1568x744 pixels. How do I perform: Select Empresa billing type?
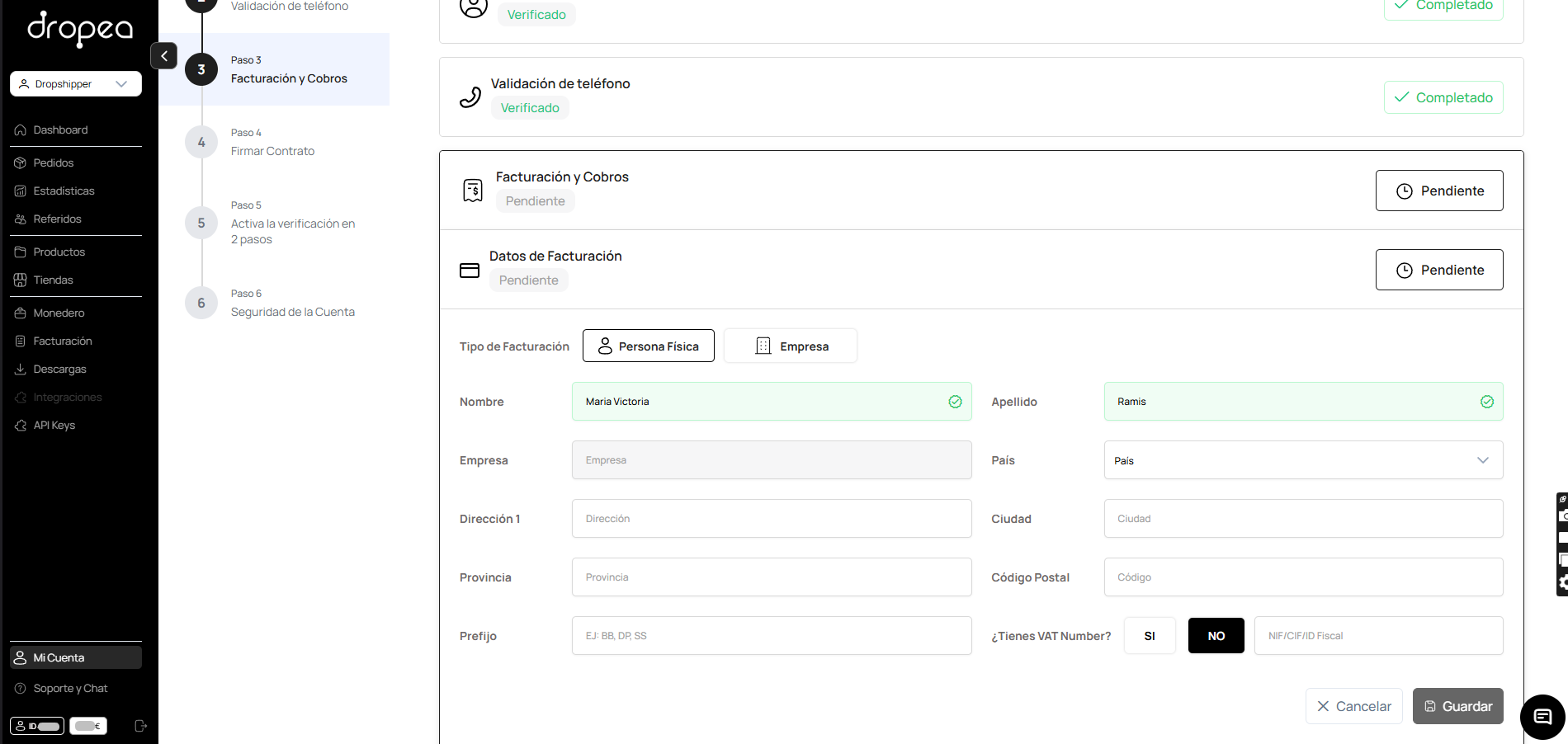[x=791, y=346]
